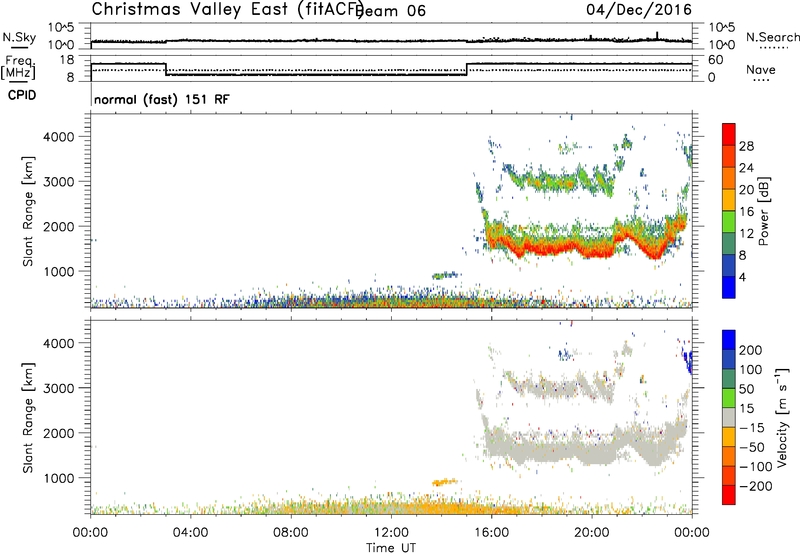Click the Time UT axis title
The image size is (800, 554).
(391, 548)
